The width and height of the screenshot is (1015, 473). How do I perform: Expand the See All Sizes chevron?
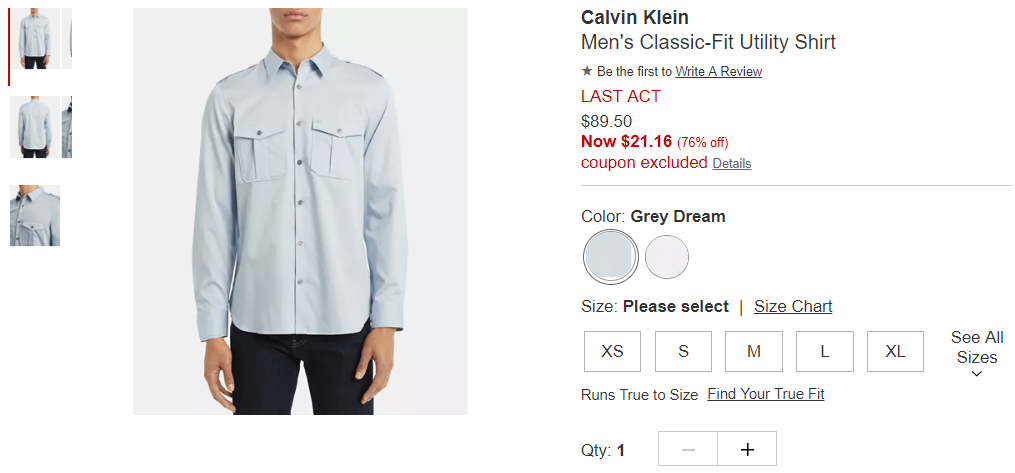(977, 374)
